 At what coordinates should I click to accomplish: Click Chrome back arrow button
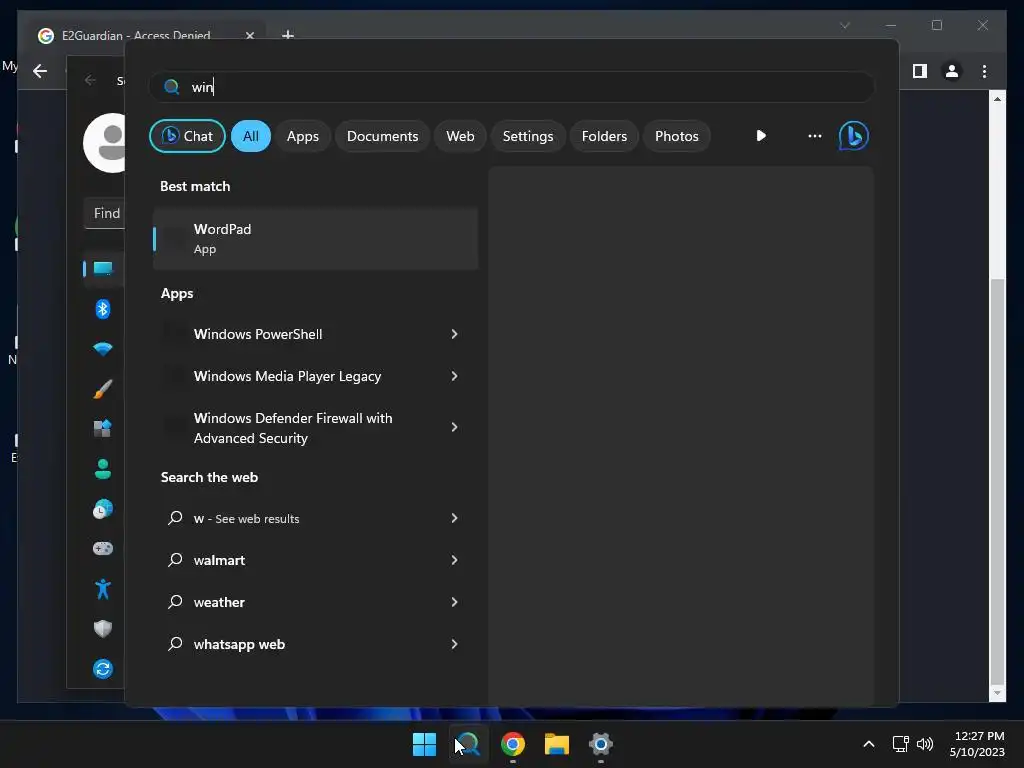[x=40, y=71]
